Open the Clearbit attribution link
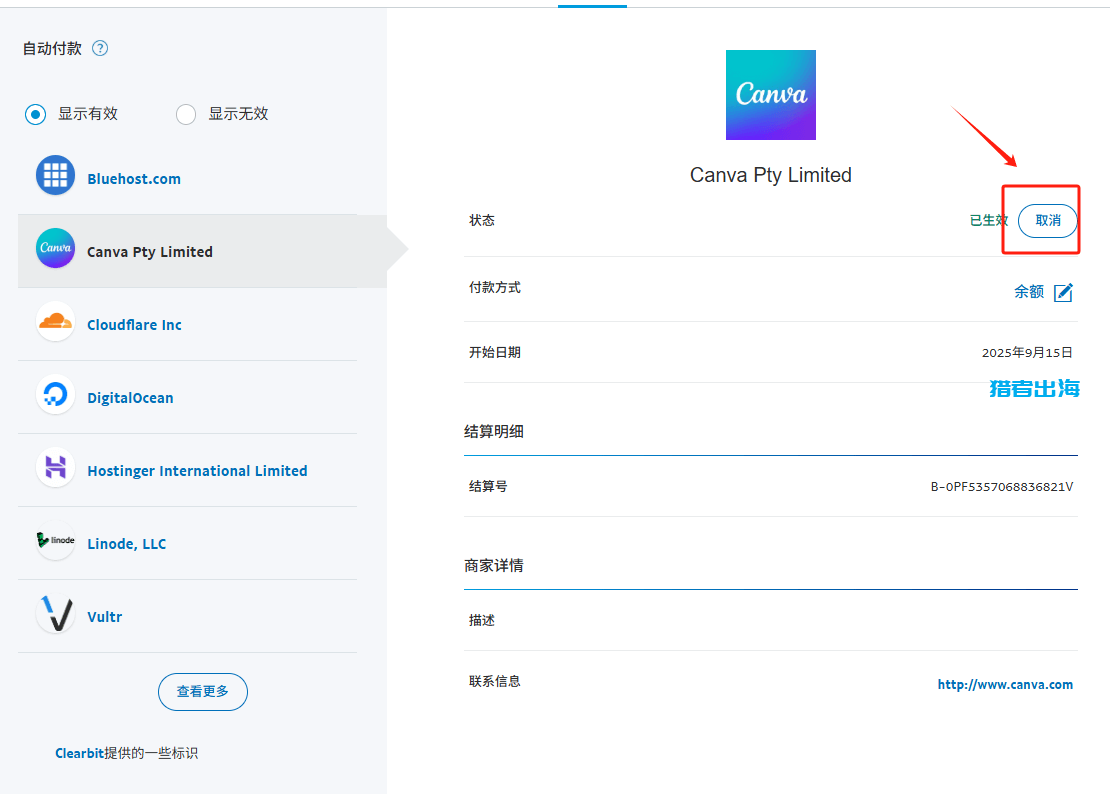The image size is (1110, 794). tap(79, 753)
